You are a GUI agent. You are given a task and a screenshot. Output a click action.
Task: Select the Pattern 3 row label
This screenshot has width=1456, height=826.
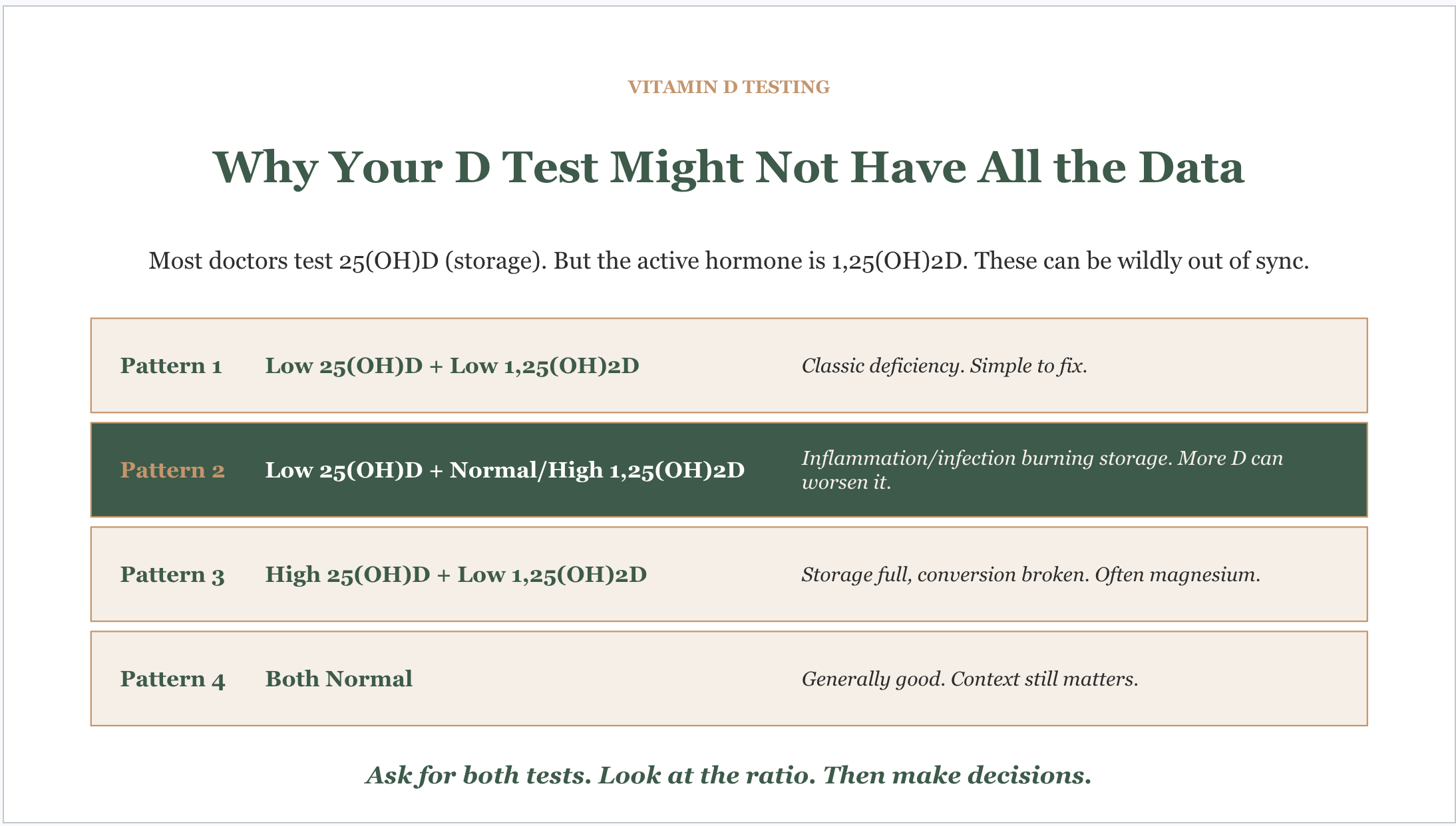tap(172, 575)
